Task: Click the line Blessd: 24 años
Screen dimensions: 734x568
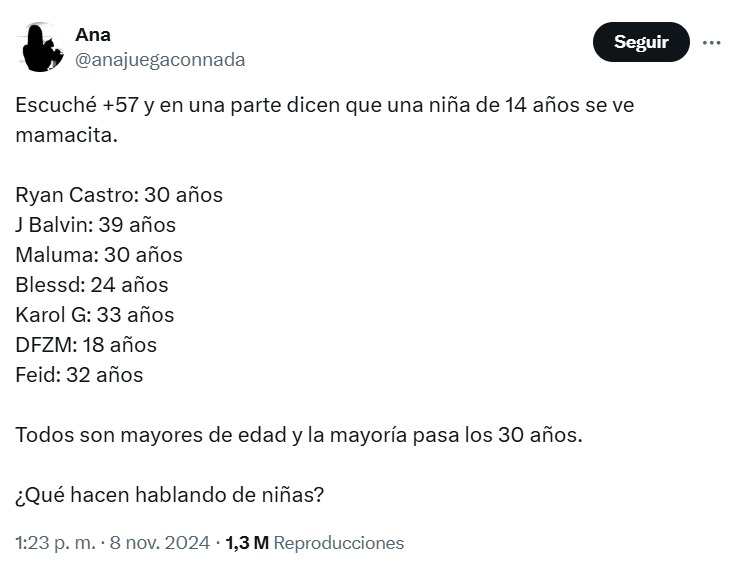Action: (92, 285)
